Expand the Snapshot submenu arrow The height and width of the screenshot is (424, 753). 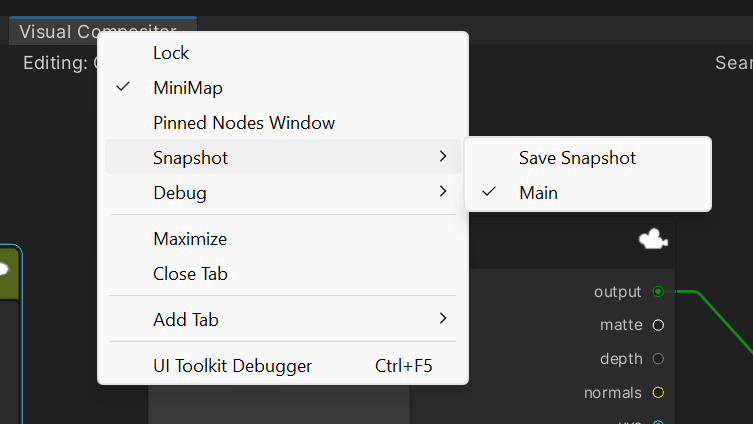coord(442,157)
